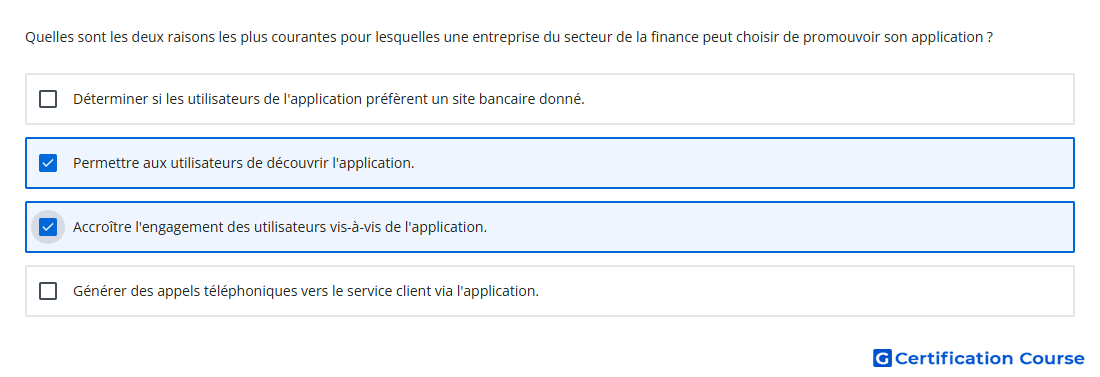Viewport: 1100px width, 377px height.
Task: Click blank area of the 'Générer des appels' card
Action: pyautogui.click(x=807, y=291)
